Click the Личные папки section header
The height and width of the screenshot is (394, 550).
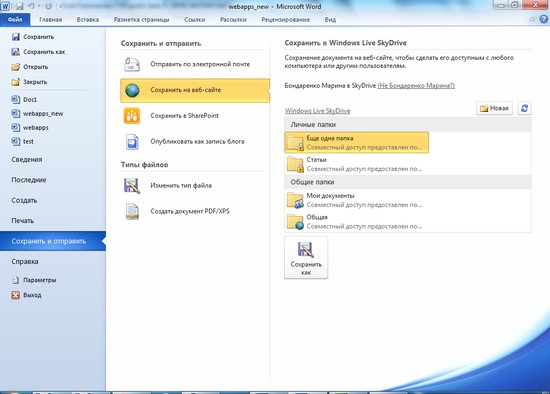point(408,125)
